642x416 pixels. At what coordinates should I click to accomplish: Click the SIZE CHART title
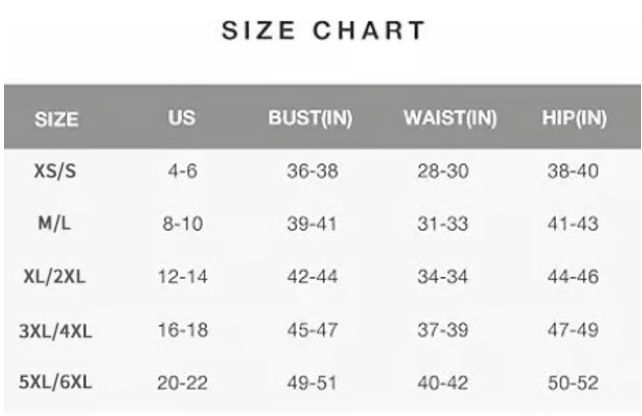pyautogui.click(x=322, y=31)
